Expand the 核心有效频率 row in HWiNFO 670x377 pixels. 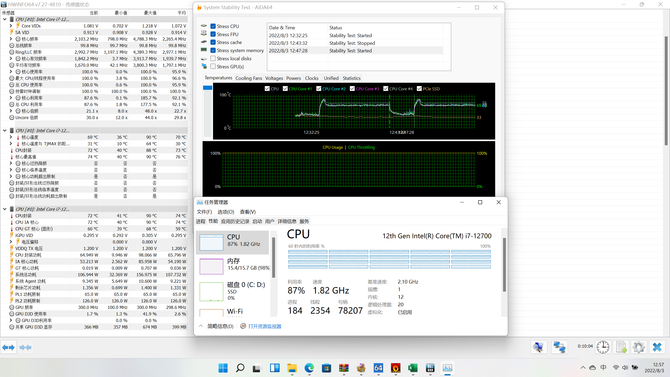tap(11, 59)
